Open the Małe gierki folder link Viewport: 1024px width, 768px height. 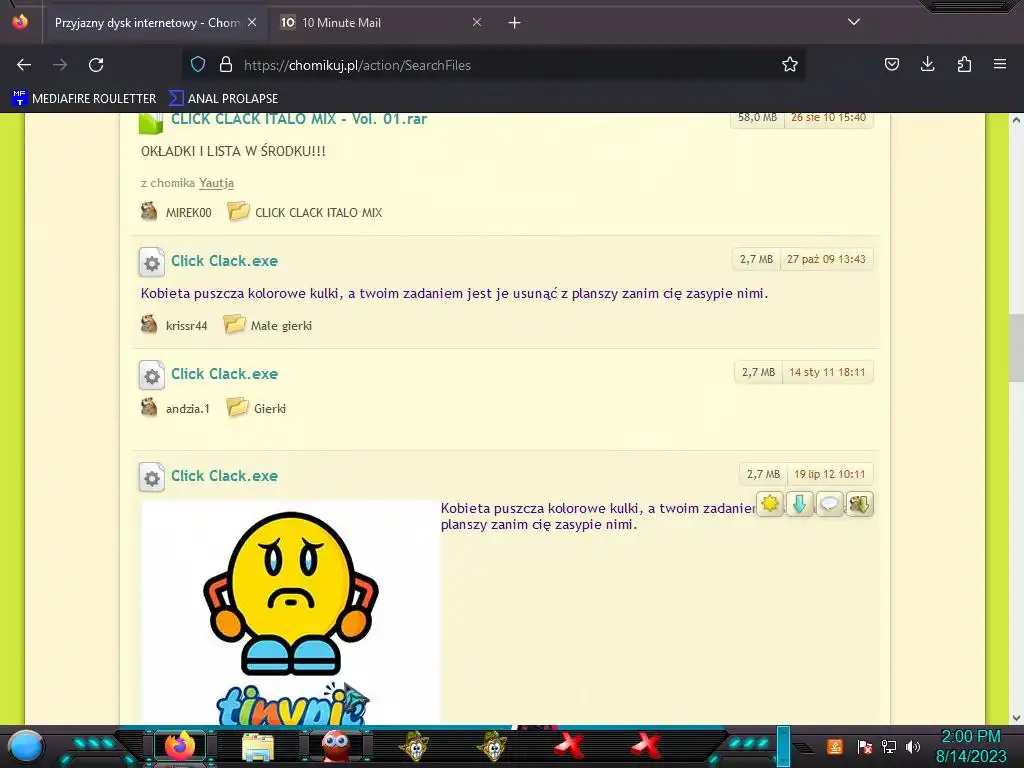coord(281,326)
